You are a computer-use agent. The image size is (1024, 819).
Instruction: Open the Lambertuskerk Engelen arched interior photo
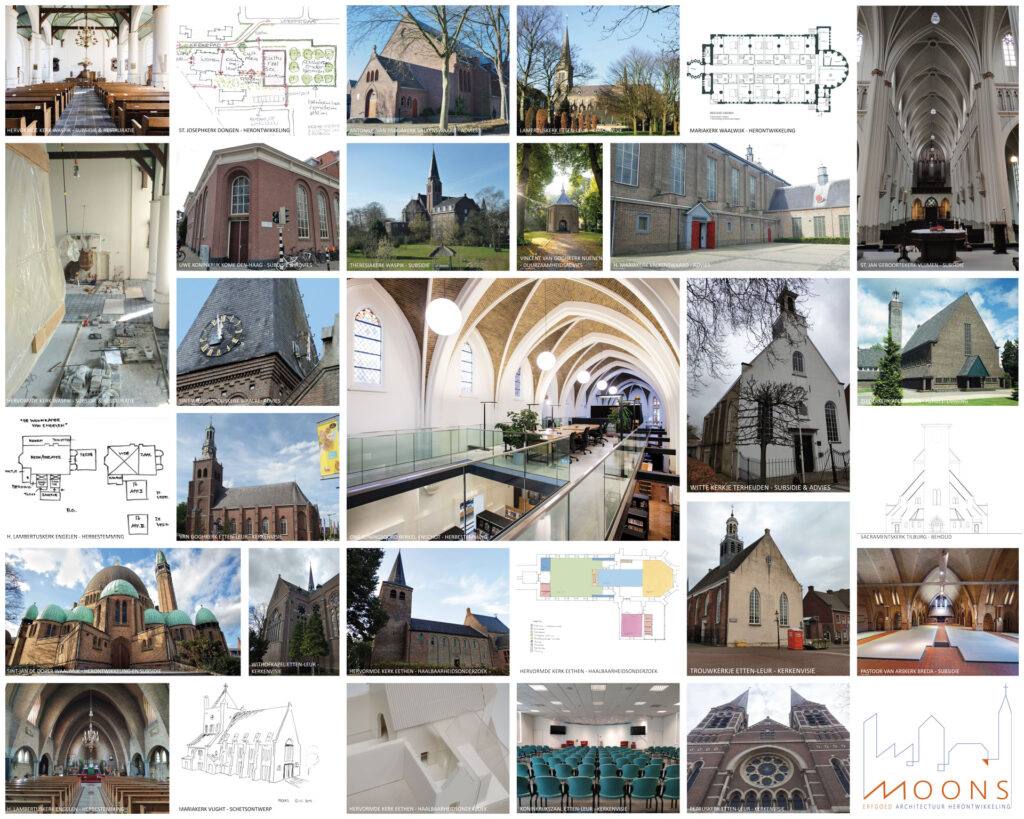click(x=87, y=748)
